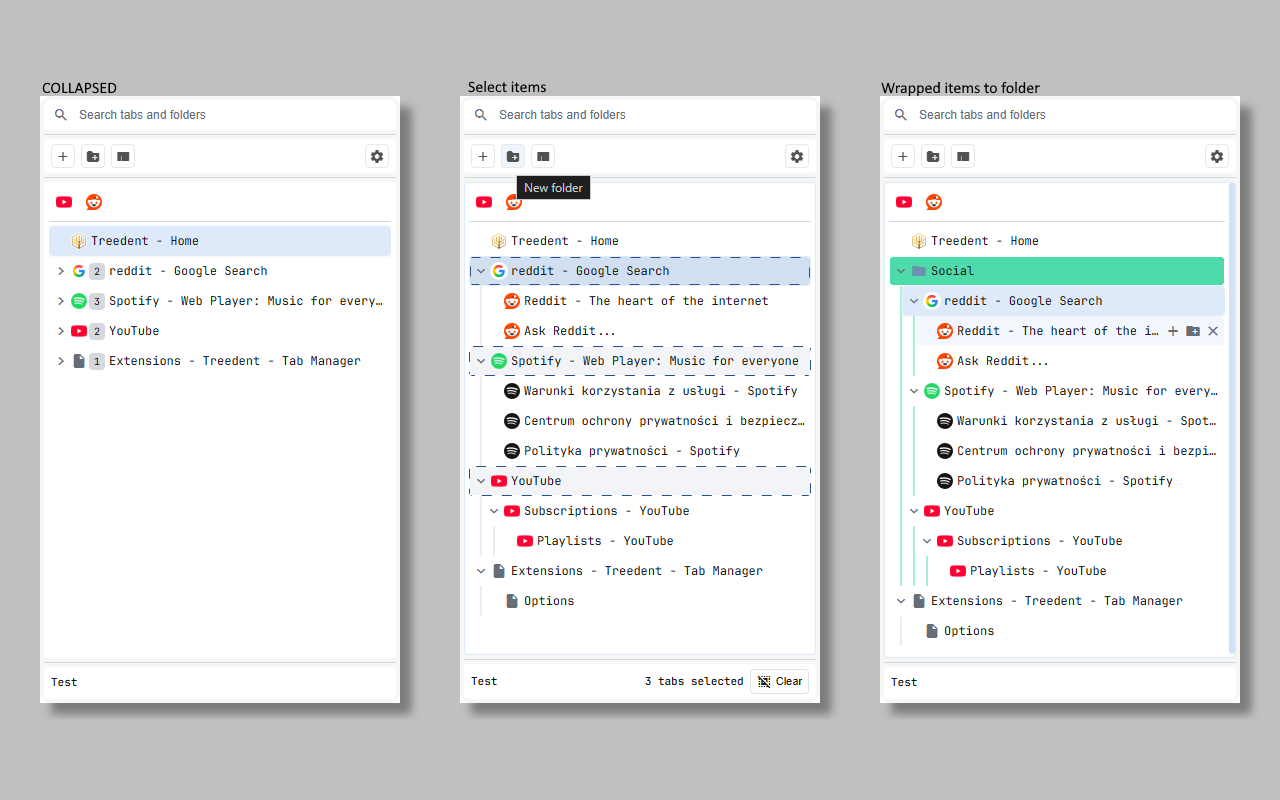Click the scrollbar in the Wrapped items panel
The height and width of the screenshot is (800, 1280).
[x=1231, y=418]
